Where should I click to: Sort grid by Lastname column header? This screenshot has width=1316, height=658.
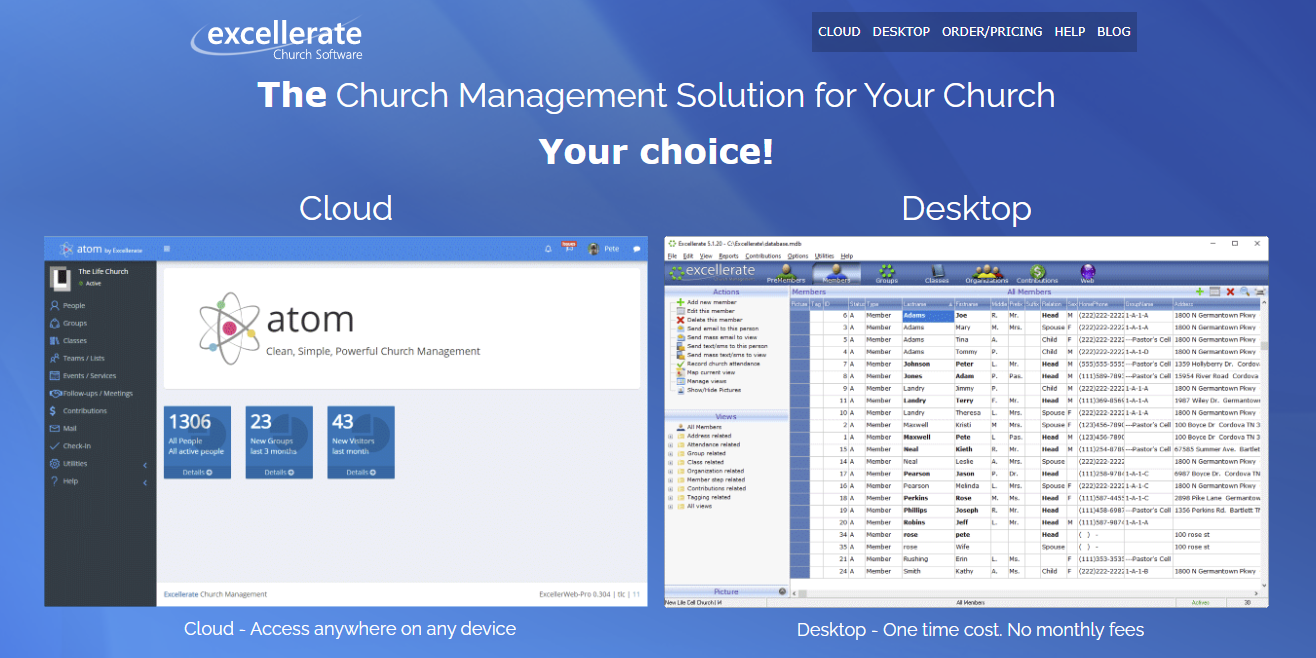pyautogui.click(x=927, y=303)
